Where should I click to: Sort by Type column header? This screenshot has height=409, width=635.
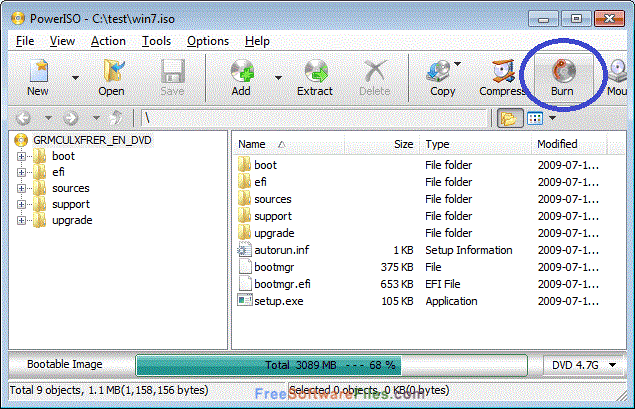tap(475, 144)
